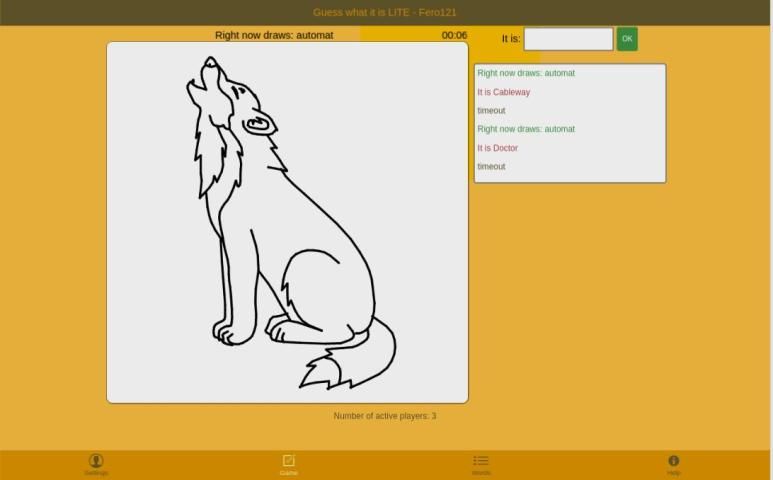Image resolution: width=773 pixels, height=480 pixels.
Task: Click the 00:06 countdown timer
Action: pyautogui.click(x=454, y=35)
